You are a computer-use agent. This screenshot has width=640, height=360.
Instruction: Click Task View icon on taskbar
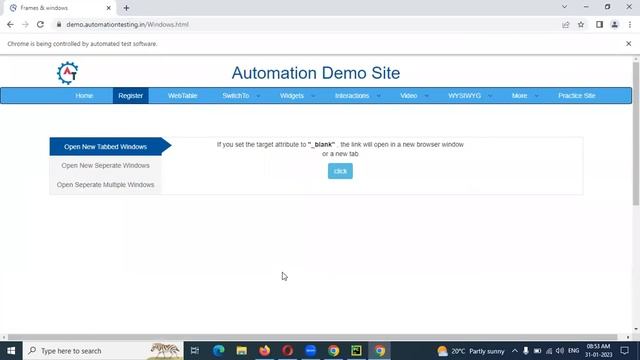195,351
